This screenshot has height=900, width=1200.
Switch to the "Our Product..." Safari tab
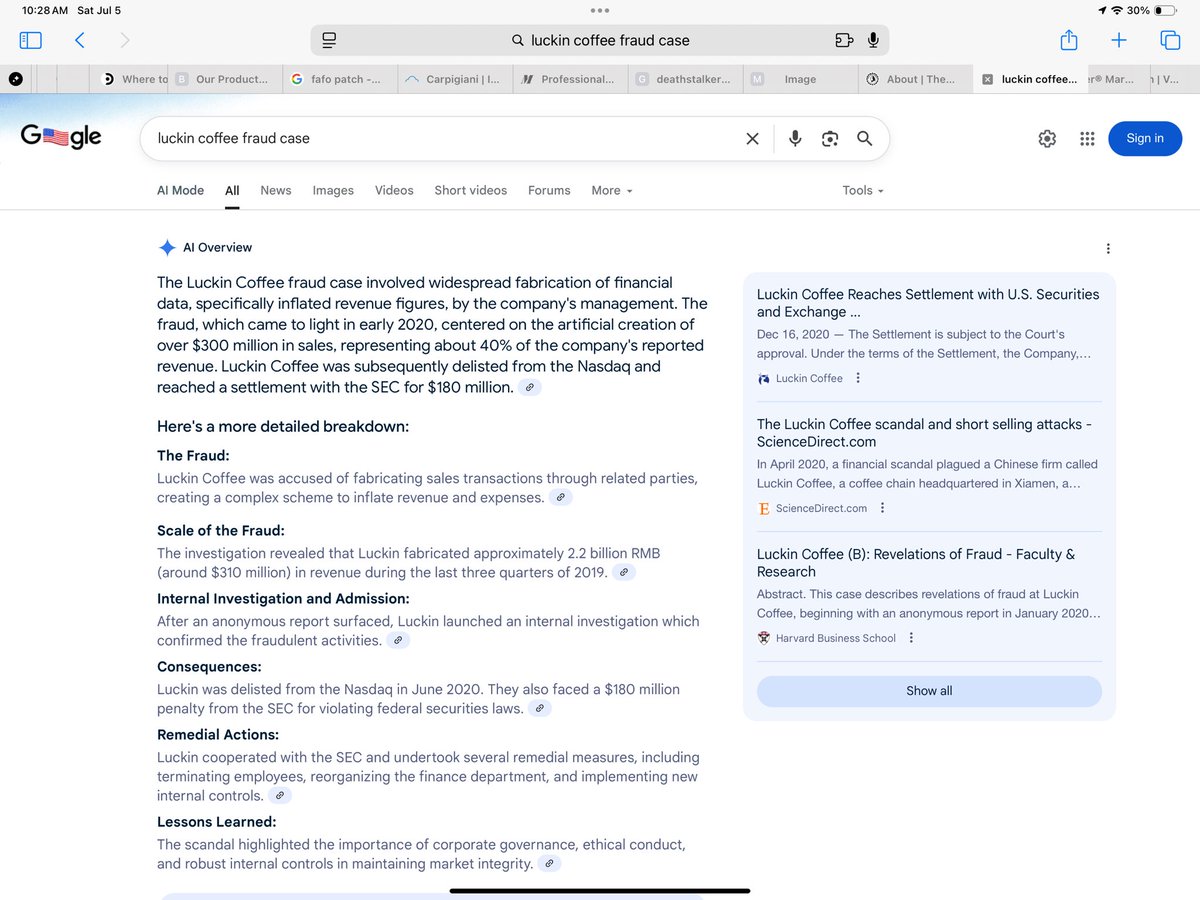pyautogui.click(x=225, y=79)
